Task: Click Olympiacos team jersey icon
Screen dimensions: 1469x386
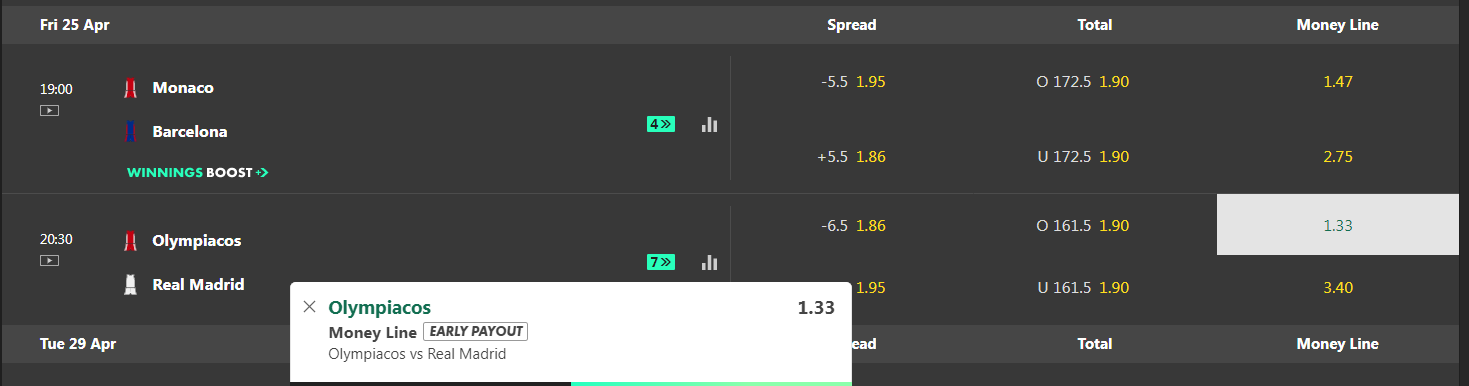Action: [x=130, y=240]
